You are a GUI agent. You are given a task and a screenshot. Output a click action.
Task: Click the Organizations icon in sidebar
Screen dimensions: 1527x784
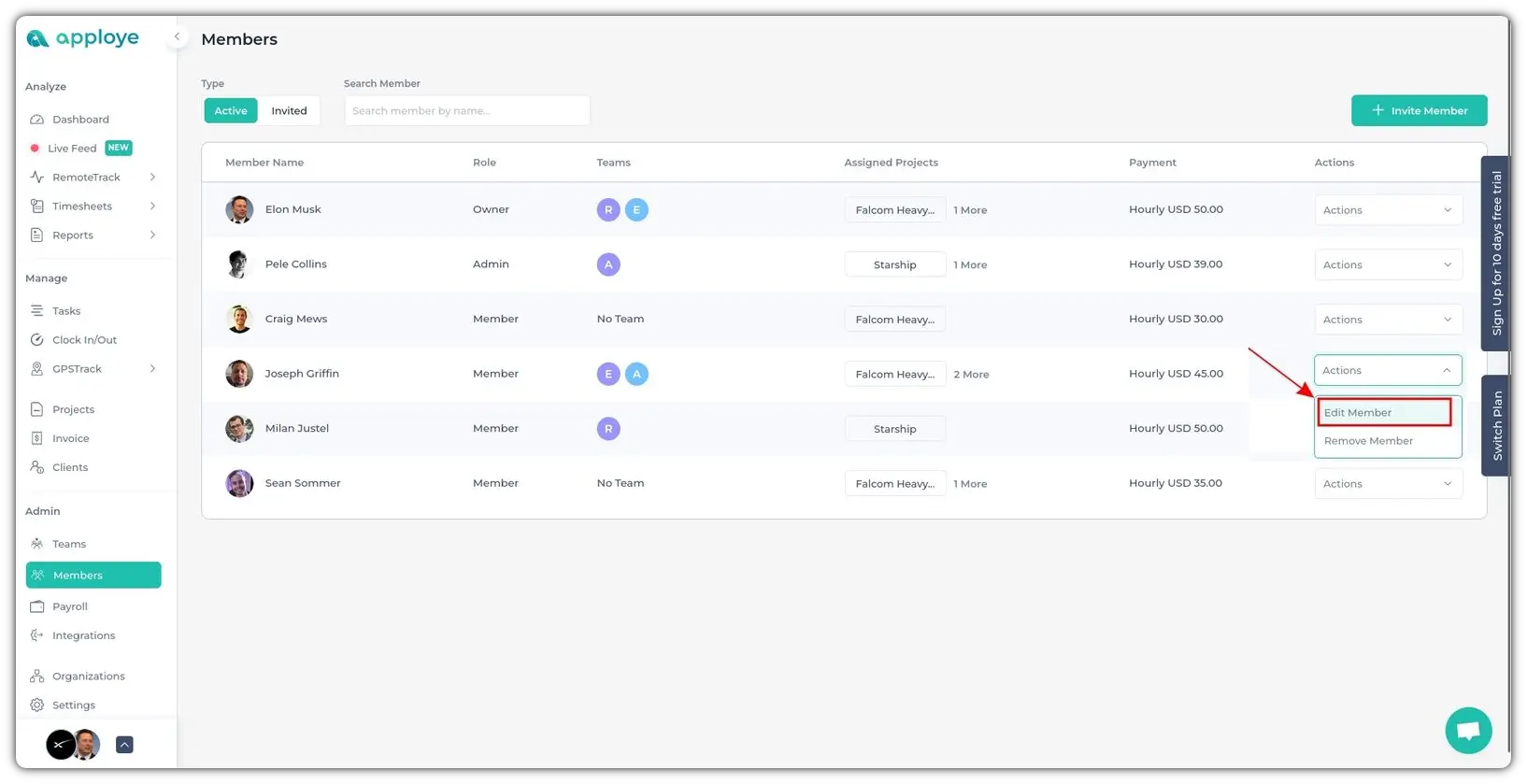coord(37,677)
